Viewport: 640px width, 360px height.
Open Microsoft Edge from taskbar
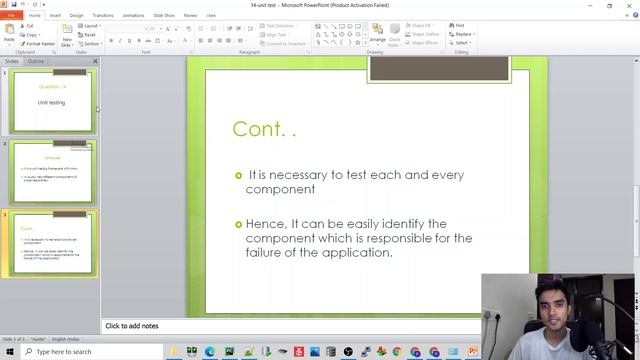[210, 351]
